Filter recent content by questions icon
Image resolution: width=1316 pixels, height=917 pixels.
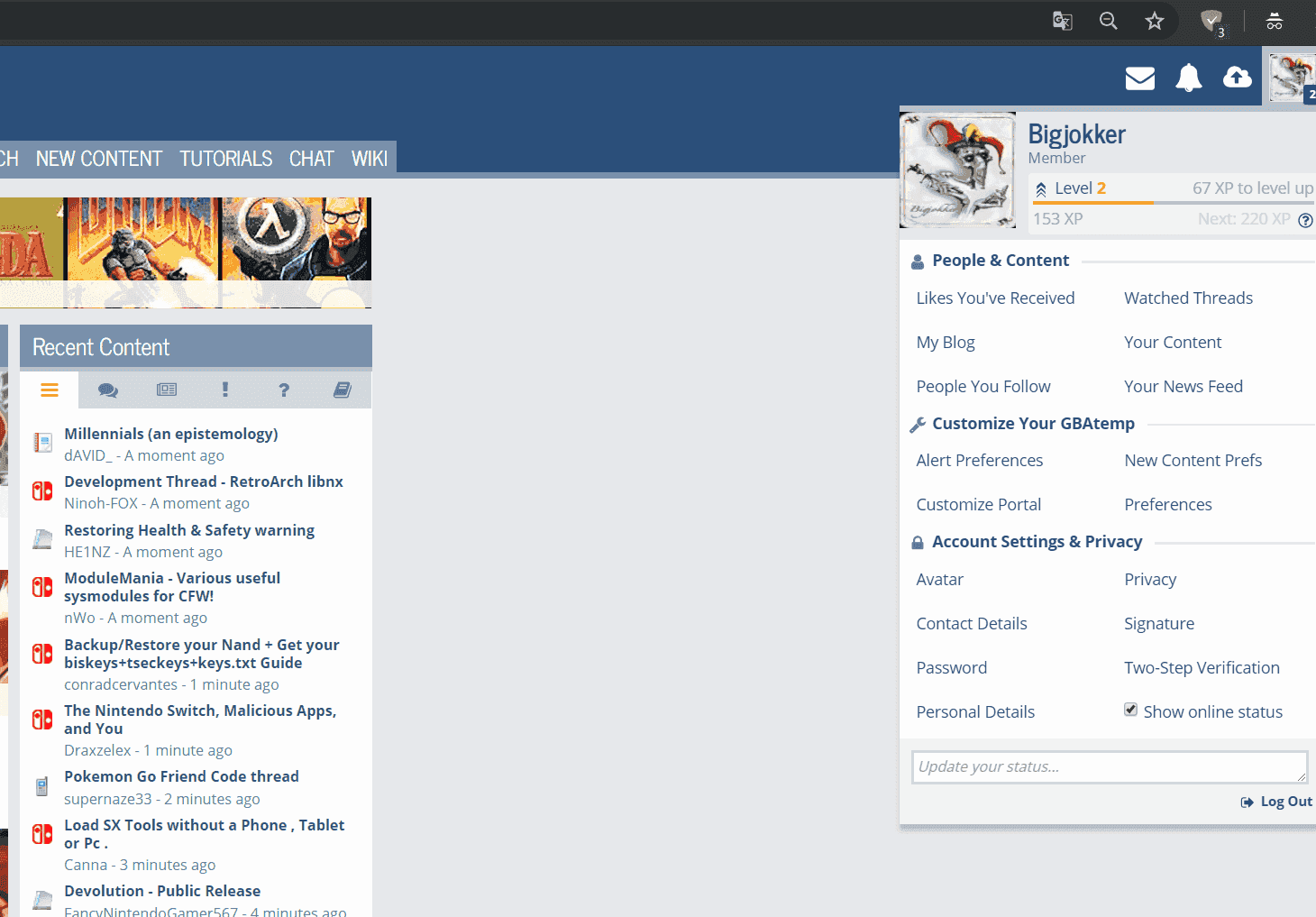(x=284, y=390)
